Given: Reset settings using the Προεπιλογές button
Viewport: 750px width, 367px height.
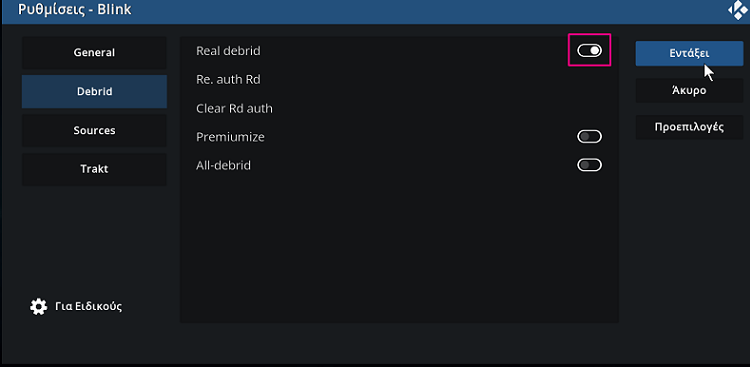Looking at the screenshot, I should pyautogui.click(x=689, y=127).
